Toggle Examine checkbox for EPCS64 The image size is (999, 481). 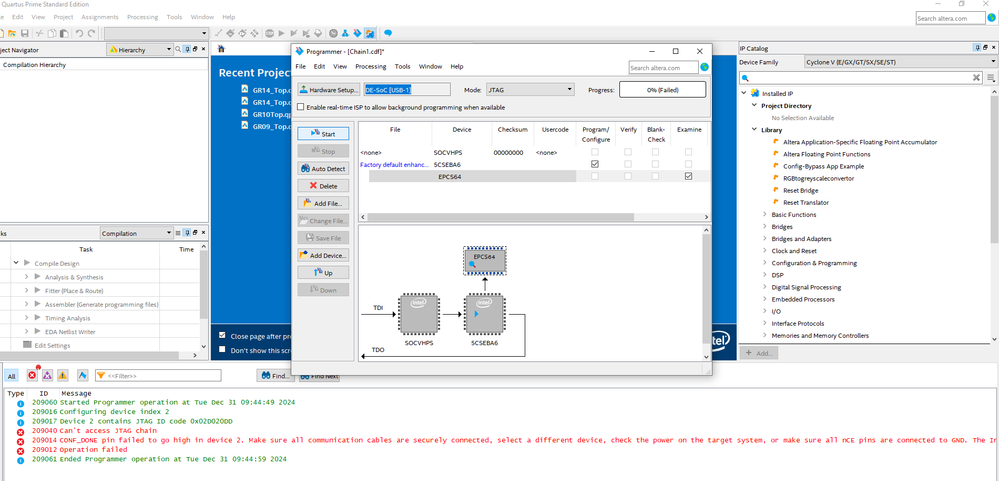[x=688, y=176]
